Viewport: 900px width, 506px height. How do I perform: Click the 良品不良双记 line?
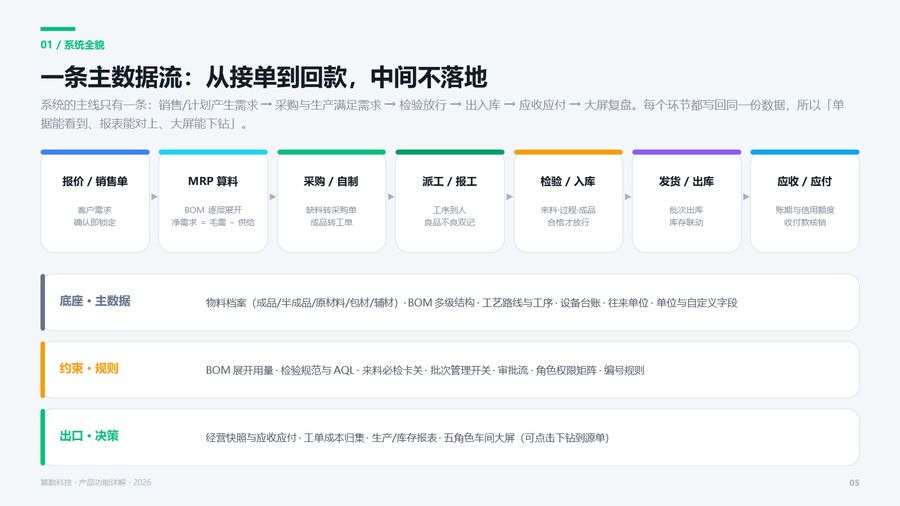(x=449, y=222)
